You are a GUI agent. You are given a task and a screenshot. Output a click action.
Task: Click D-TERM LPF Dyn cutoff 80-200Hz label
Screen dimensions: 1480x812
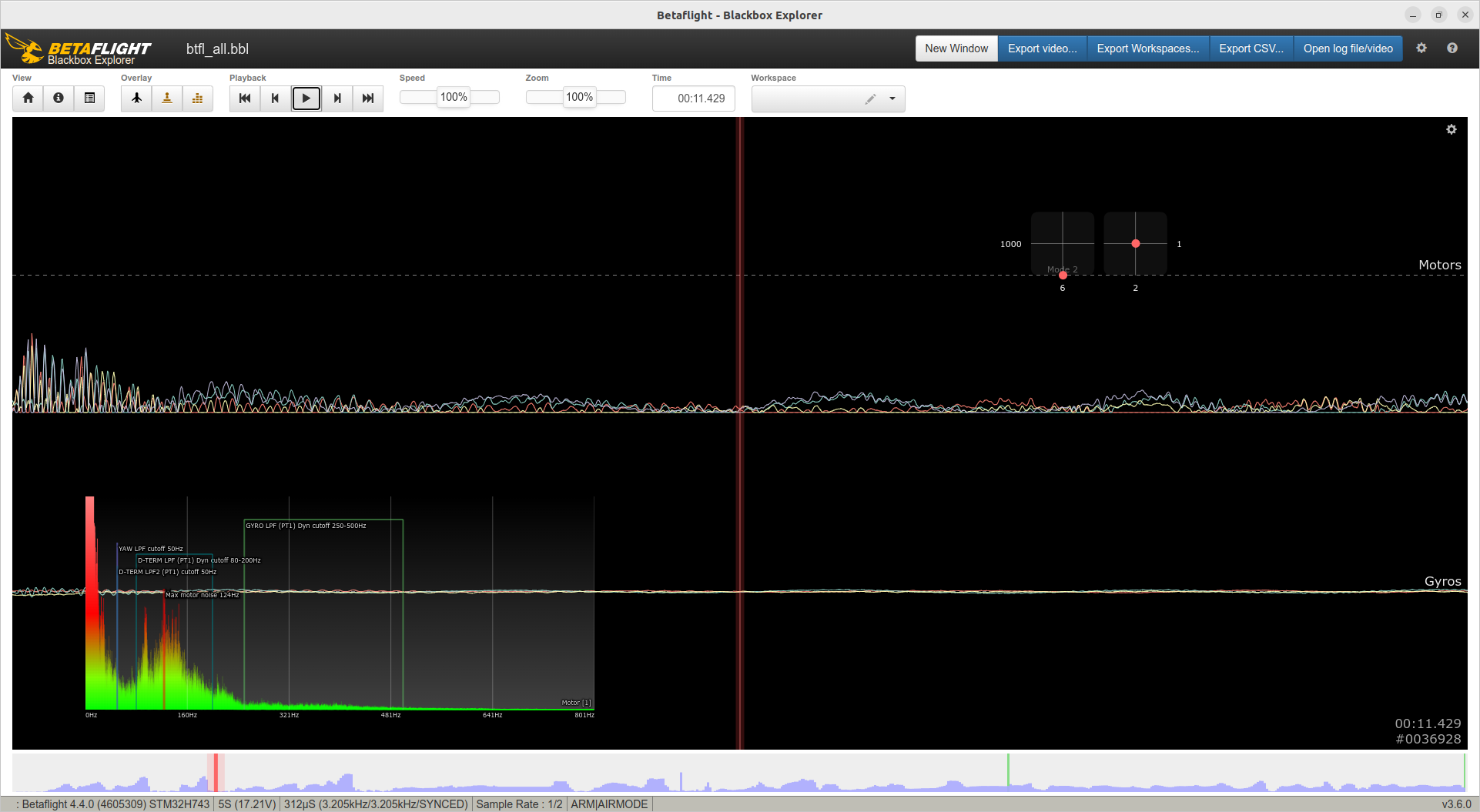coord(199,560)
